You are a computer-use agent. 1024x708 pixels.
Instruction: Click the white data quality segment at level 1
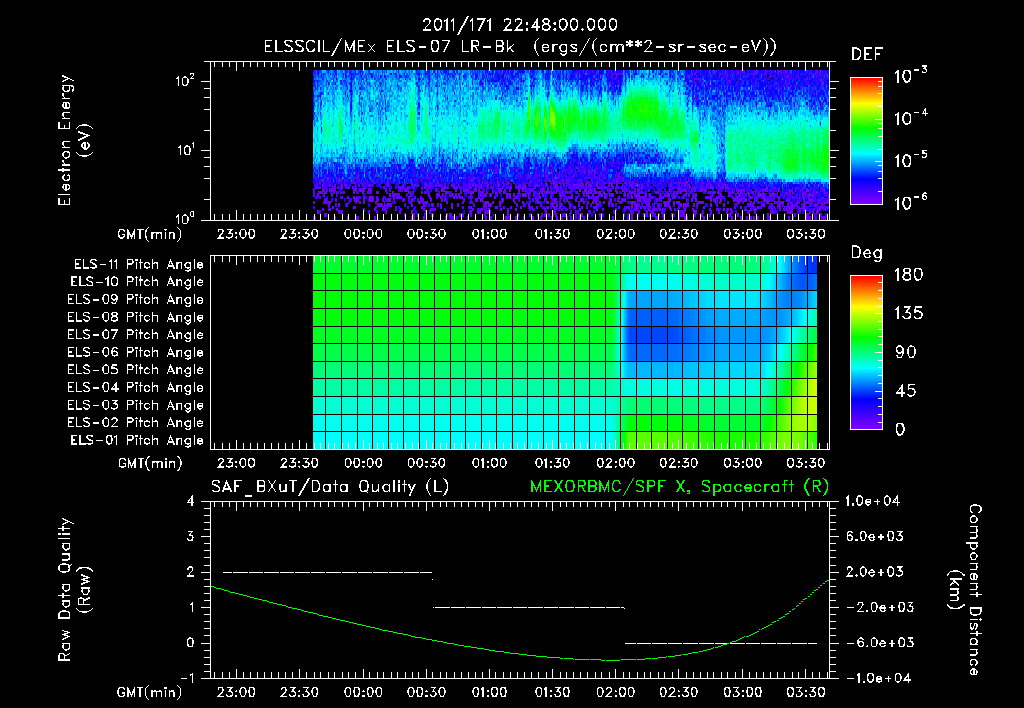[x=529, y=607]
